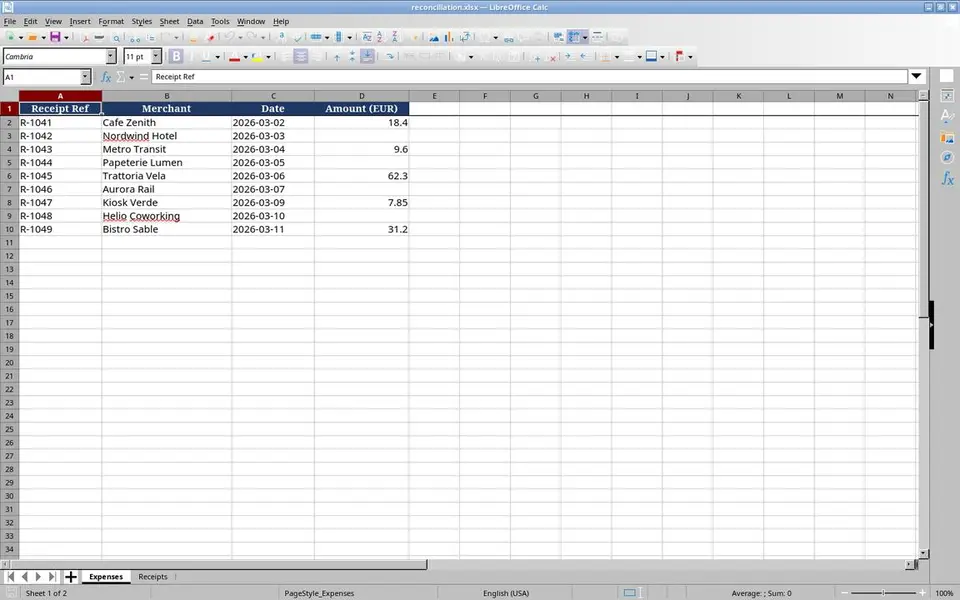This screenshot has height=600, width=960.
Task: Open Find & Replace icon
Action: [281, 37]
